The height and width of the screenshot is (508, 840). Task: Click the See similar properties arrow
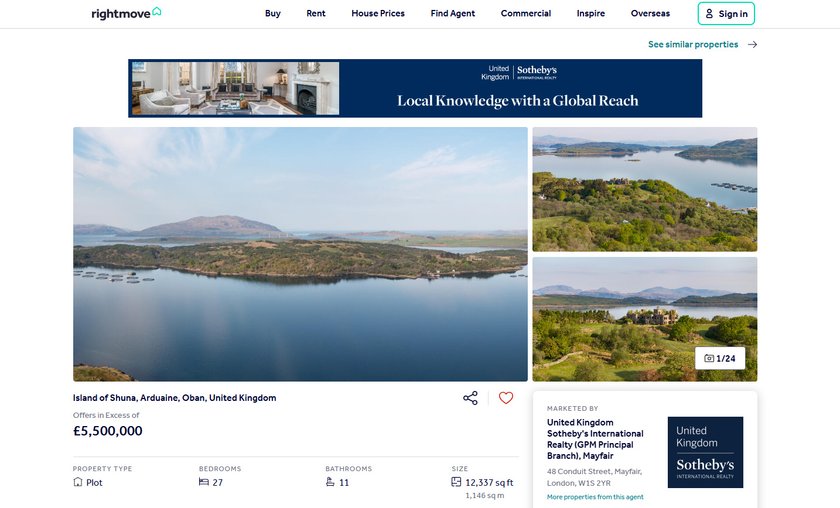coord(753,44)
